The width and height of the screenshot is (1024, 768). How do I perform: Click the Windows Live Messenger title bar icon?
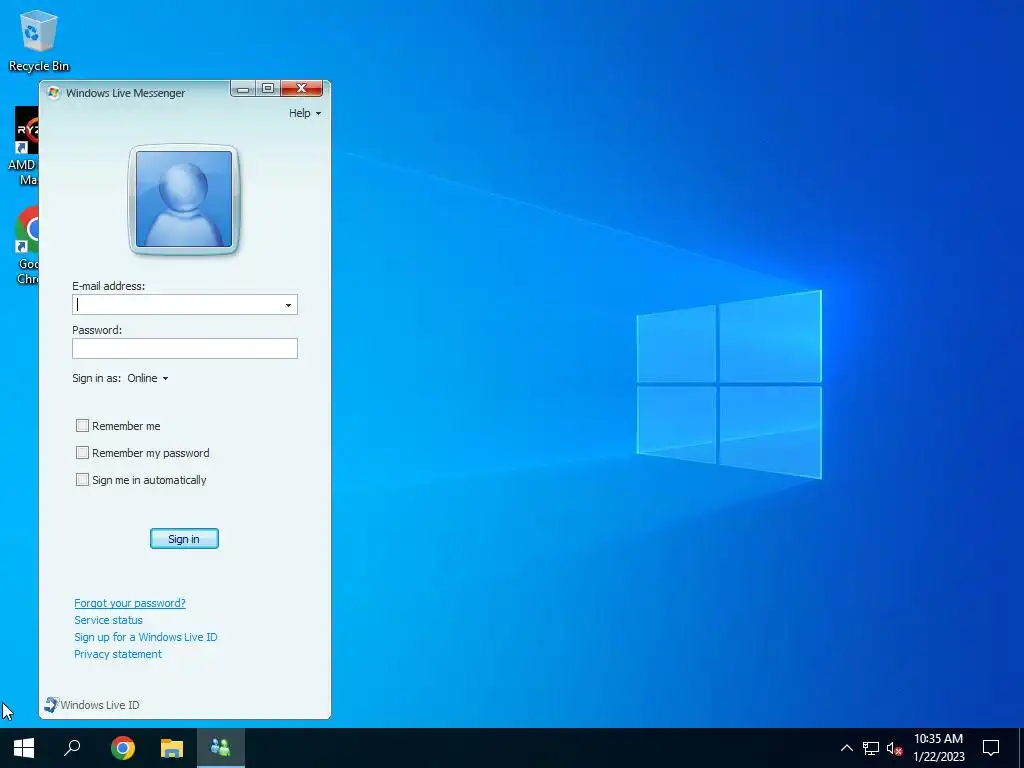tap(54, 93)
